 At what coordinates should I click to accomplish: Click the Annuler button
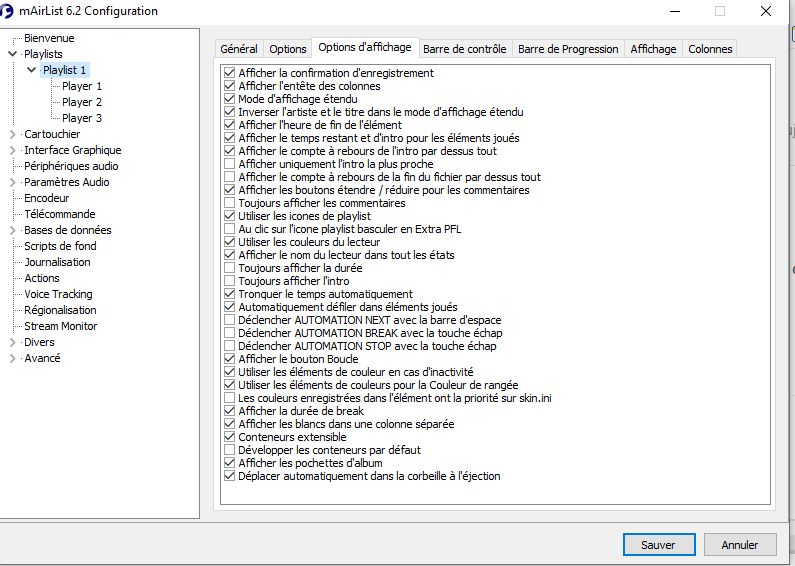click(740, 545)
